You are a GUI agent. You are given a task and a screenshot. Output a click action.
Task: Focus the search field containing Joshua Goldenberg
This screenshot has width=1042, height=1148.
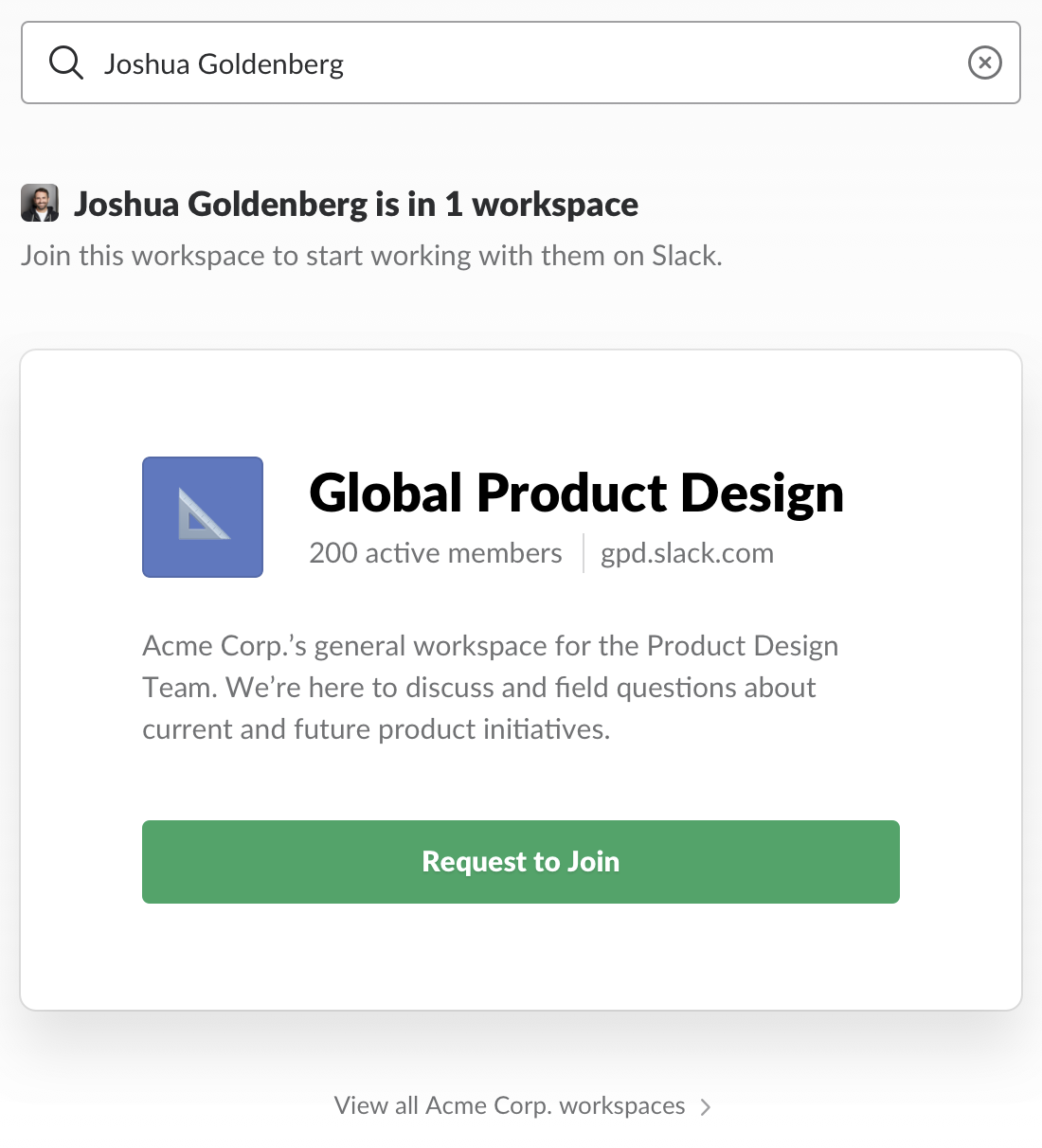pos(521,63)
